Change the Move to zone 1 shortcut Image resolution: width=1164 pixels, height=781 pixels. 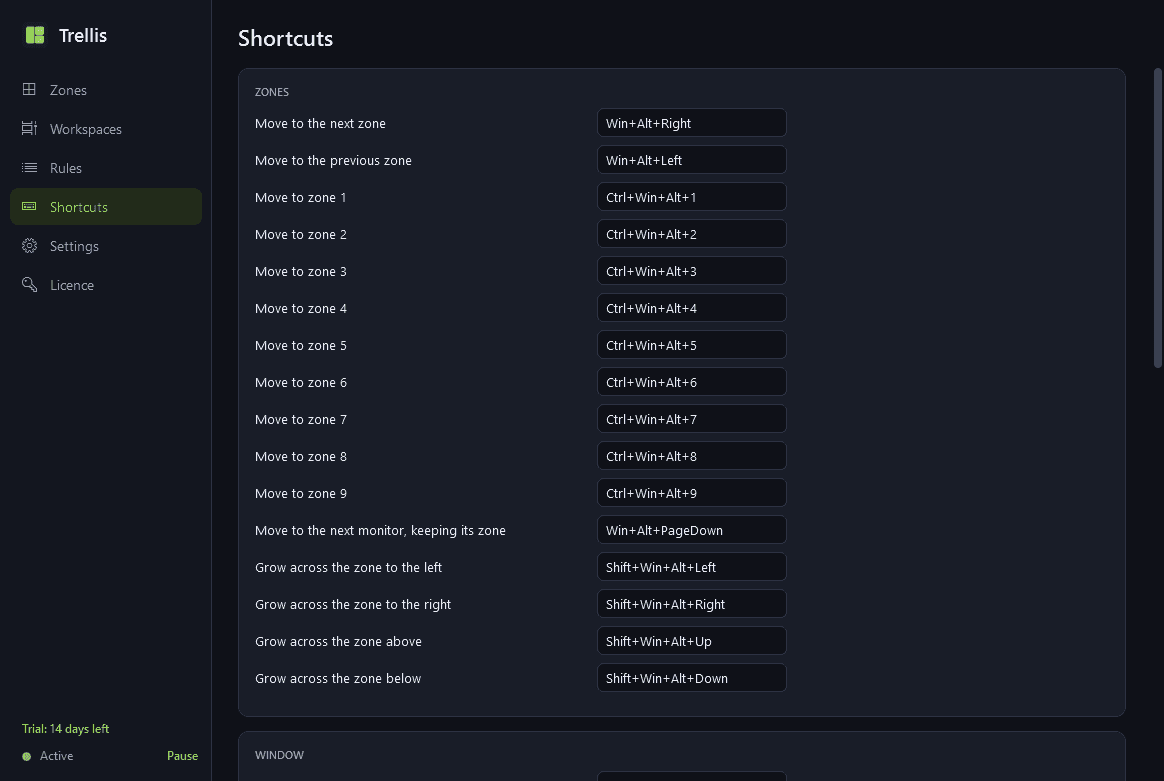pyautogui.click(x=692, y=197)
